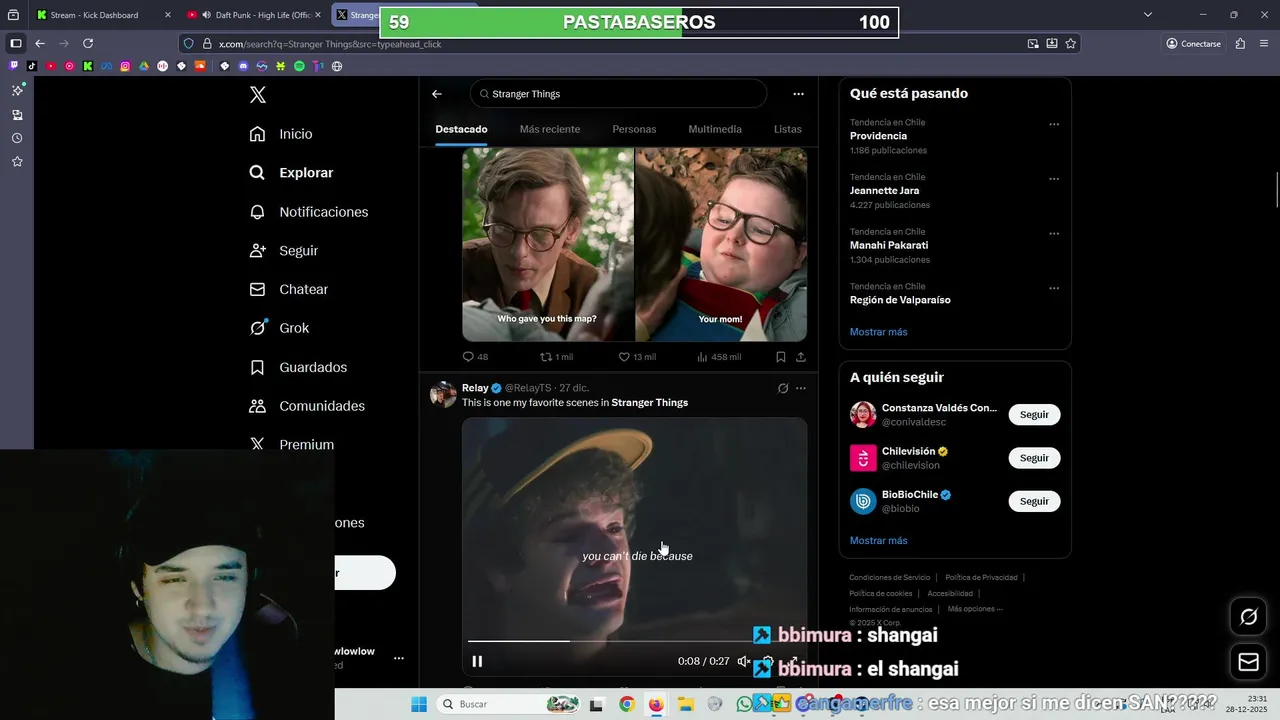Like the post with 13 mil likes
This screenshot has width=1280, height=720.
[636, 357]
